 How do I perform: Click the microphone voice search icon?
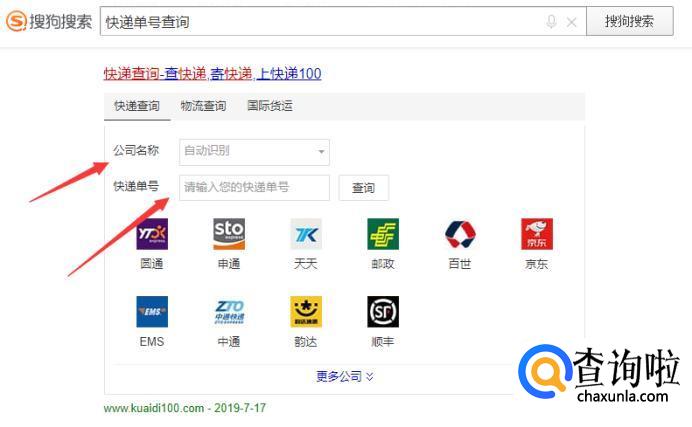(551, 21)
